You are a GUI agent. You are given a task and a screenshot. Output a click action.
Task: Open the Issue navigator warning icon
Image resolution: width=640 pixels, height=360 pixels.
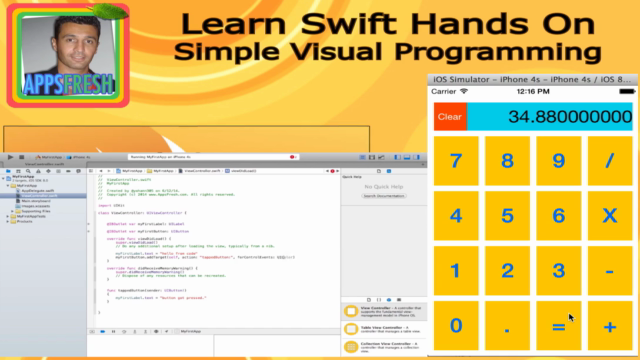point(38,171)
